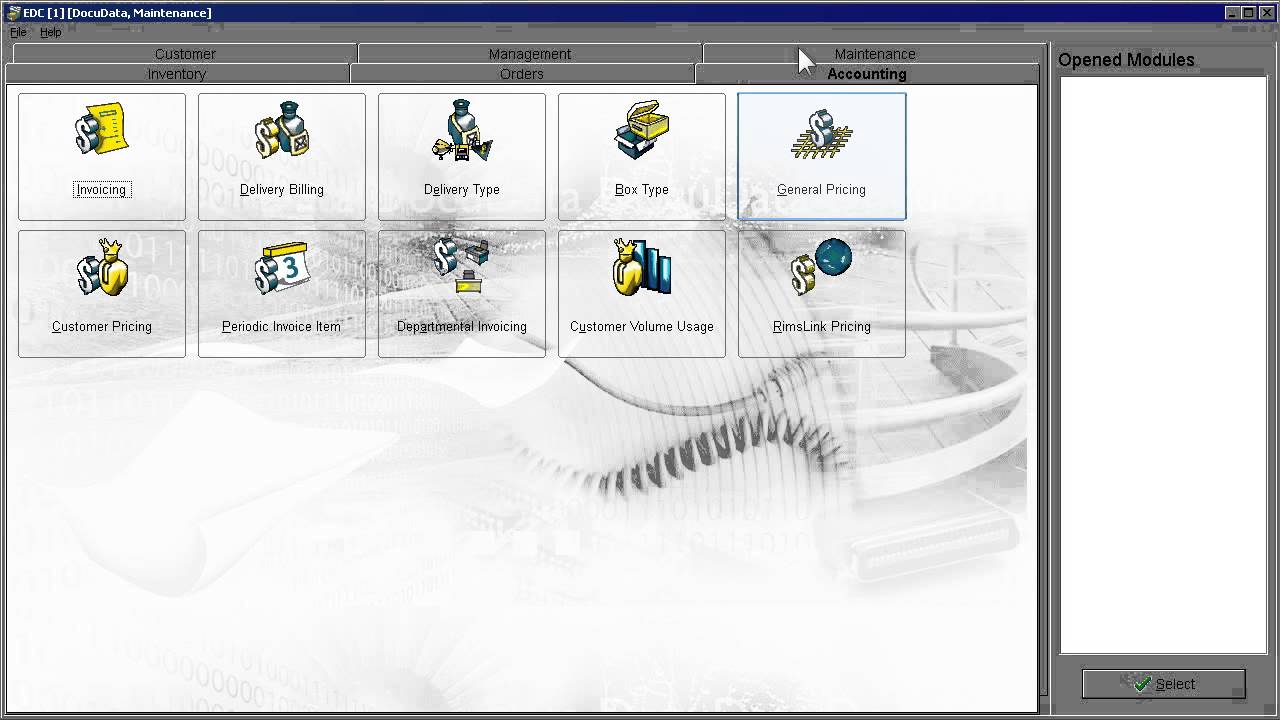Select the Accounting tab
Image resolution: width=1280 pixels, height=720 pixels.
[x=867, y=74]
